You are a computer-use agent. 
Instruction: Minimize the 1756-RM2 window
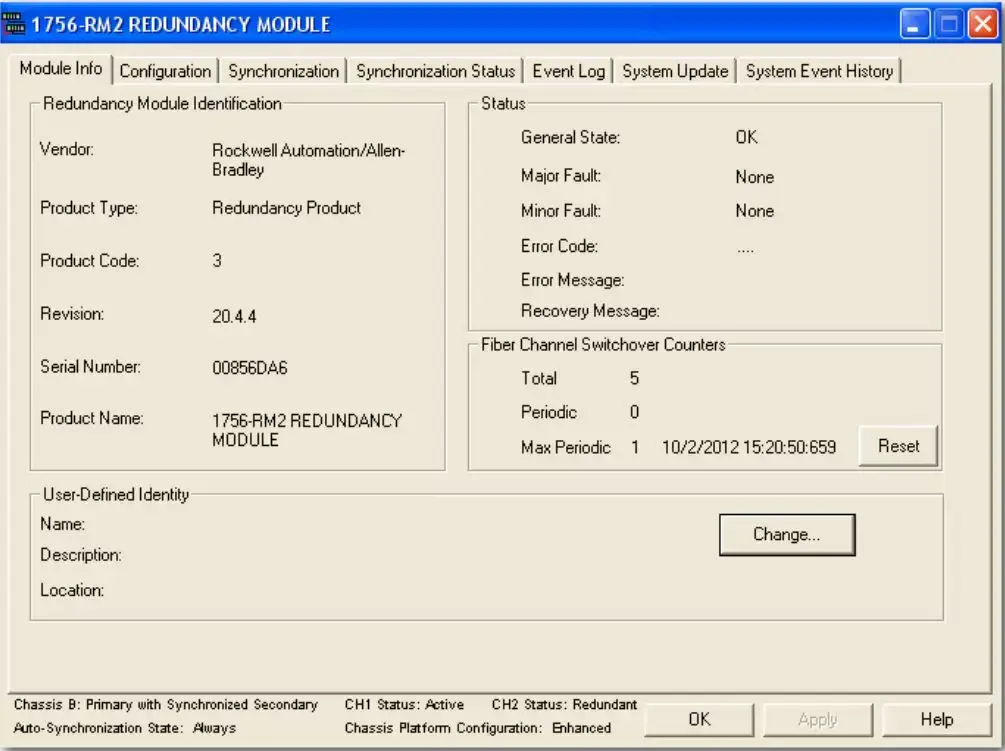915,24
